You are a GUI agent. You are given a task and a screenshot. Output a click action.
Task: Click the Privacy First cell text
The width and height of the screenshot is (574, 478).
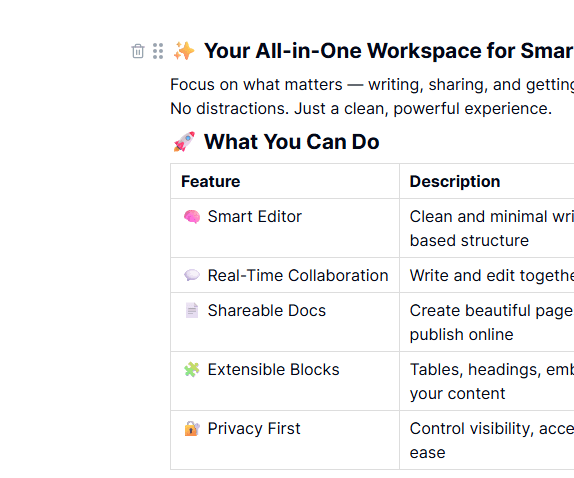tap(254, 429)
